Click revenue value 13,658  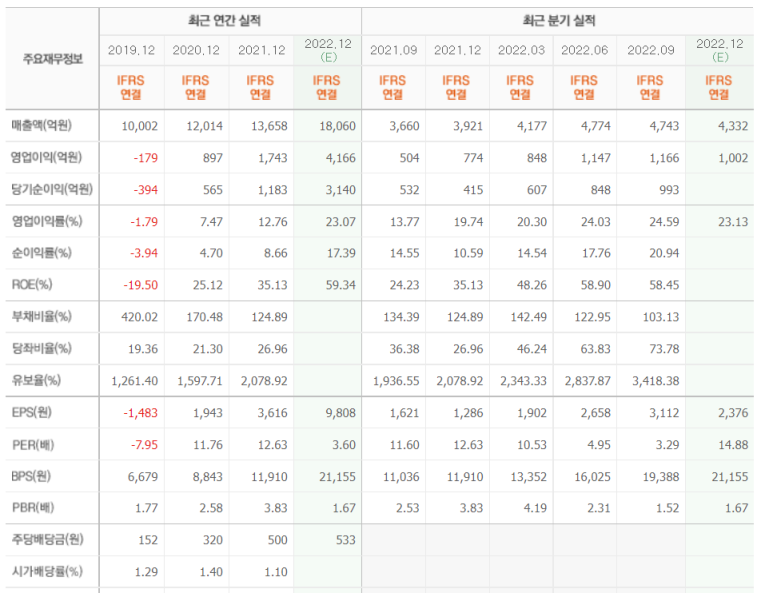(269, 126)
